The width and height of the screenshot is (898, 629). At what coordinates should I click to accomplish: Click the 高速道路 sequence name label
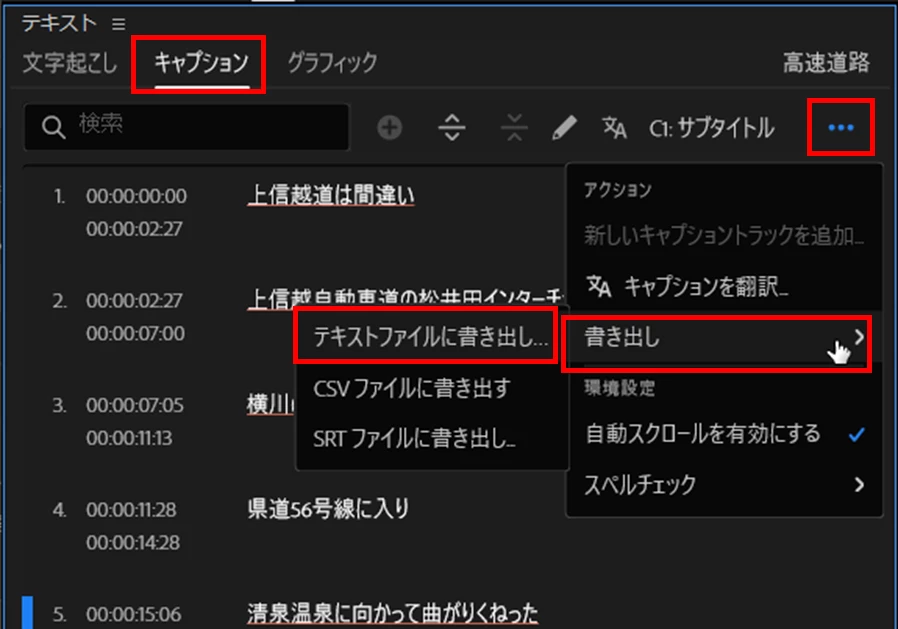point(826,62)
